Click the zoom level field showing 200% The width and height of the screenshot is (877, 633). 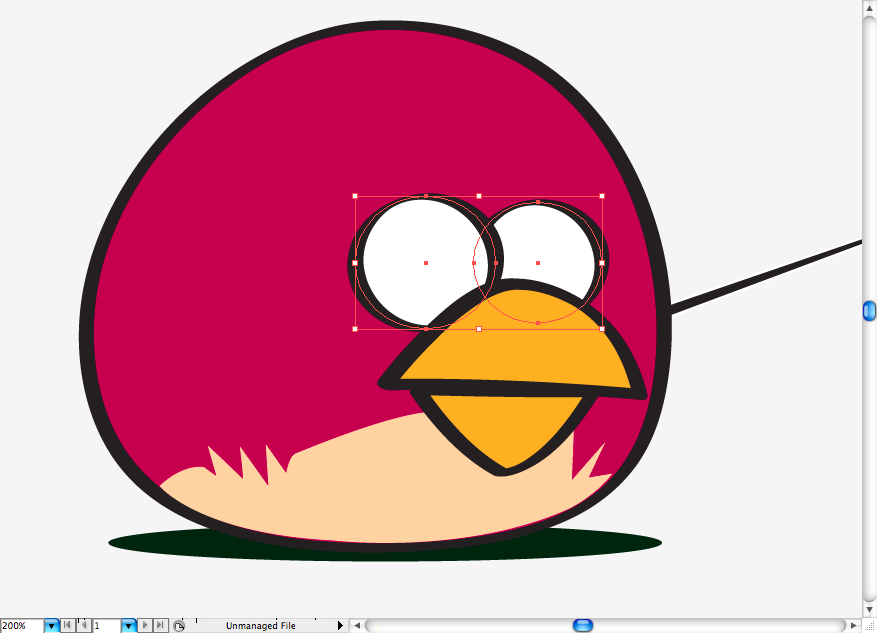coord(22,626)
